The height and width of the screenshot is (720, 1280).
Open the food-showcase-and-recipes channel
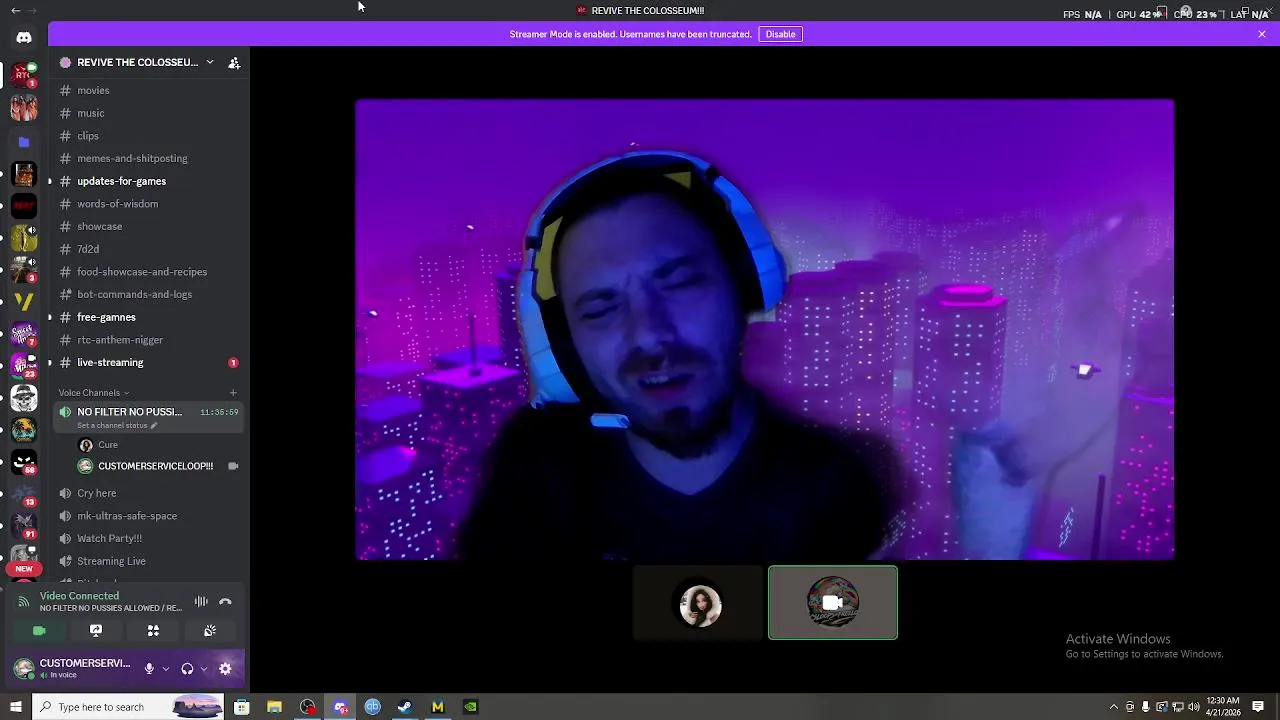tap(149, 272)
